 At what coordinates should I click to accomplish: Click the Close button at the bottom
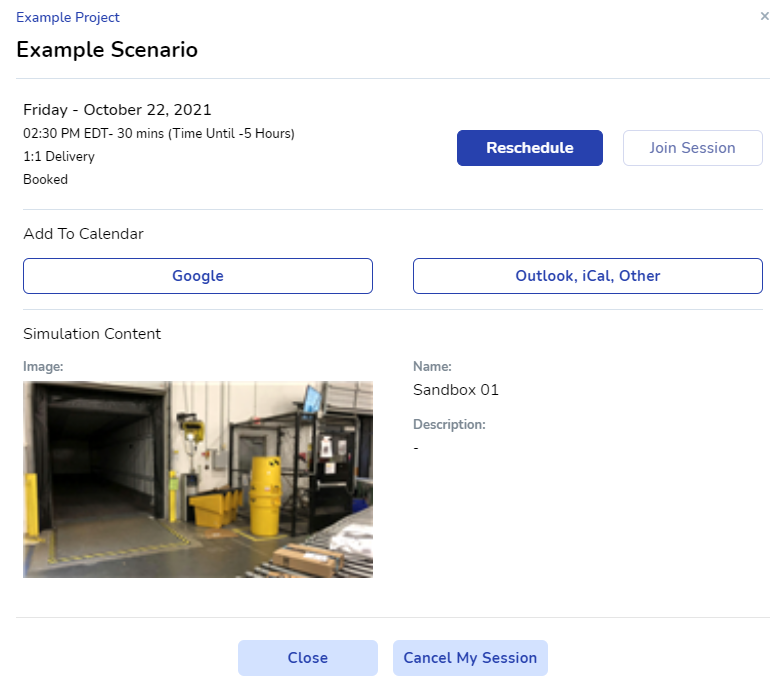pos(307,658)
